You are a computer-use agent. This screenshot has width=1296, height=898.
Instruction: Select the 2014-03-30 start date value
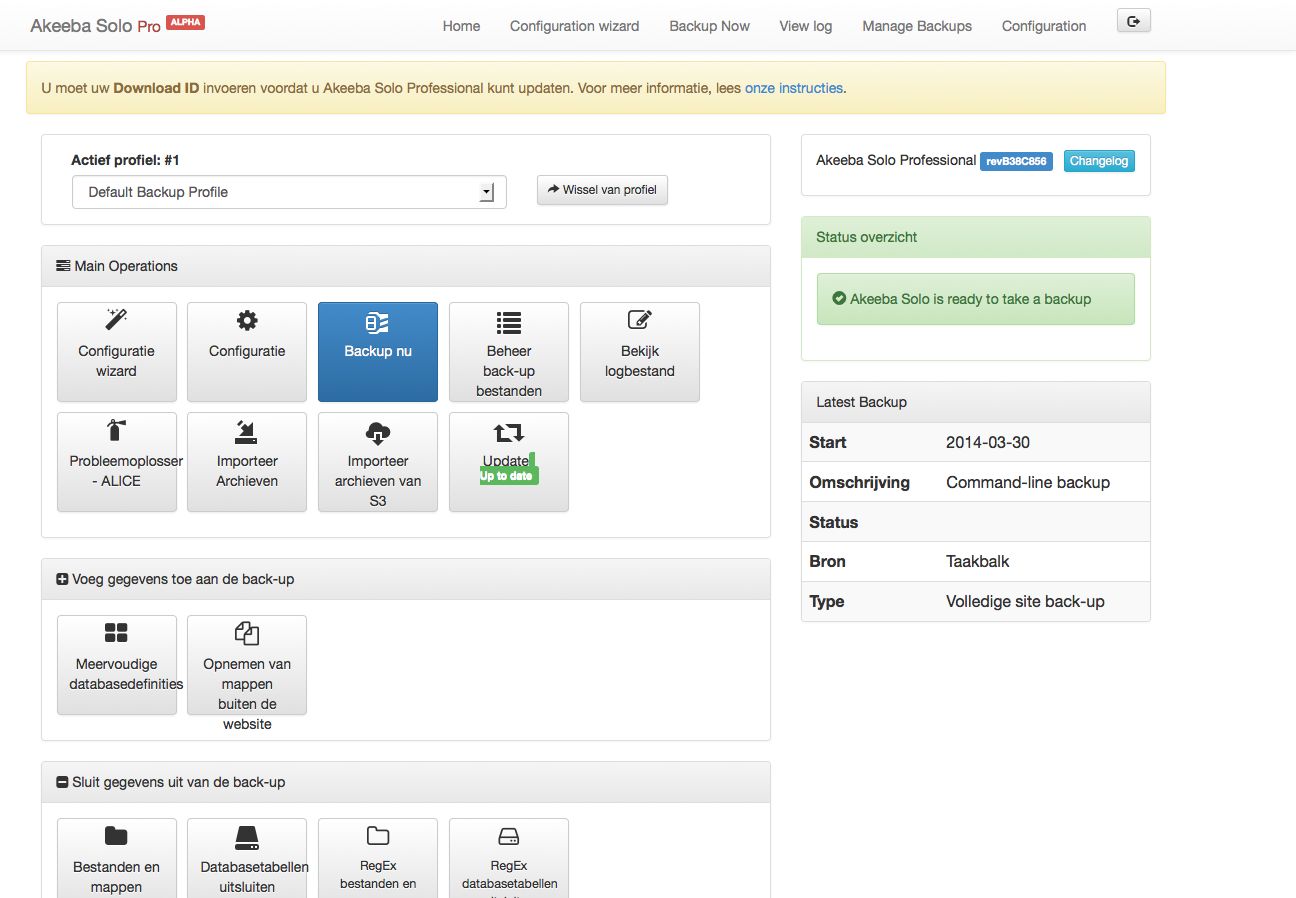tap(988, 442)
